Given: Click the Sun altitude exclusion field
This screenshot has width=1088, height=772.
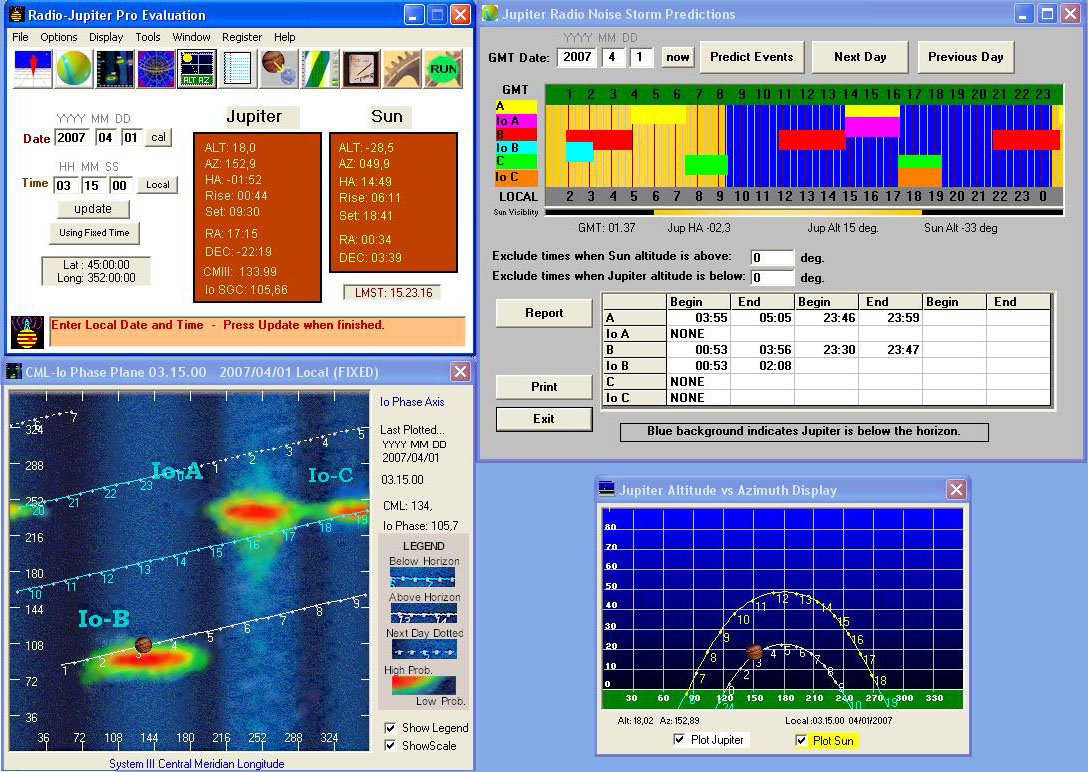Looking at the screenshot, I should click(x=772, y=257).
